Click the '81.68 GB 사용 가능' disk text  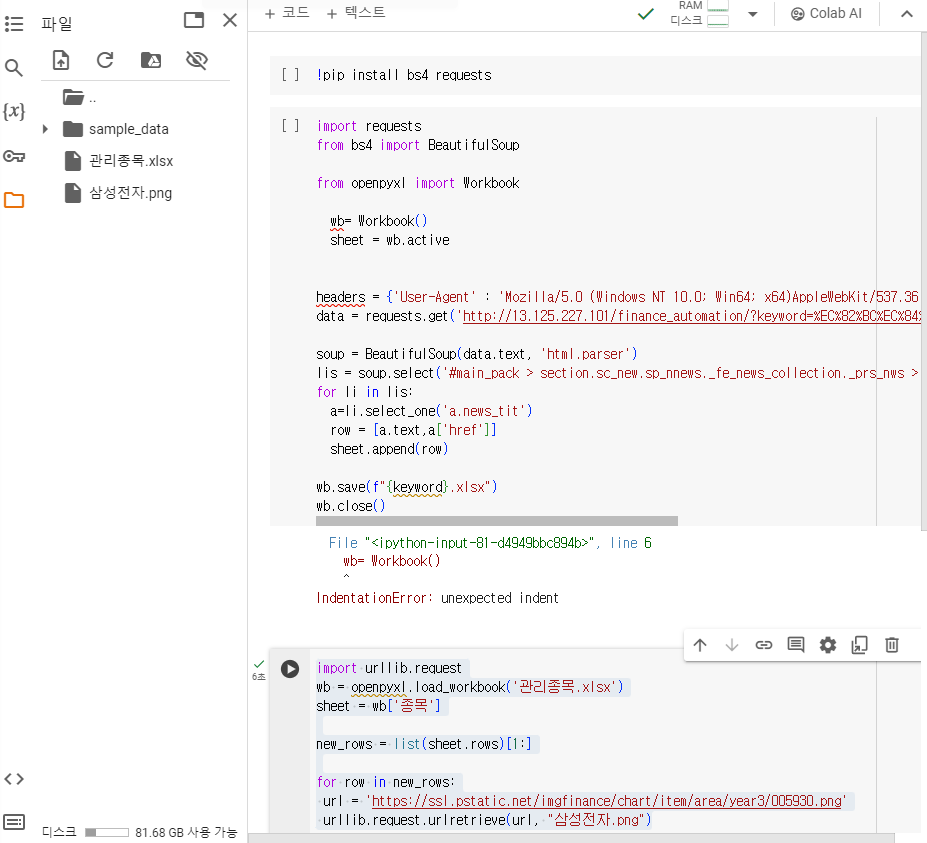point(186,832)
